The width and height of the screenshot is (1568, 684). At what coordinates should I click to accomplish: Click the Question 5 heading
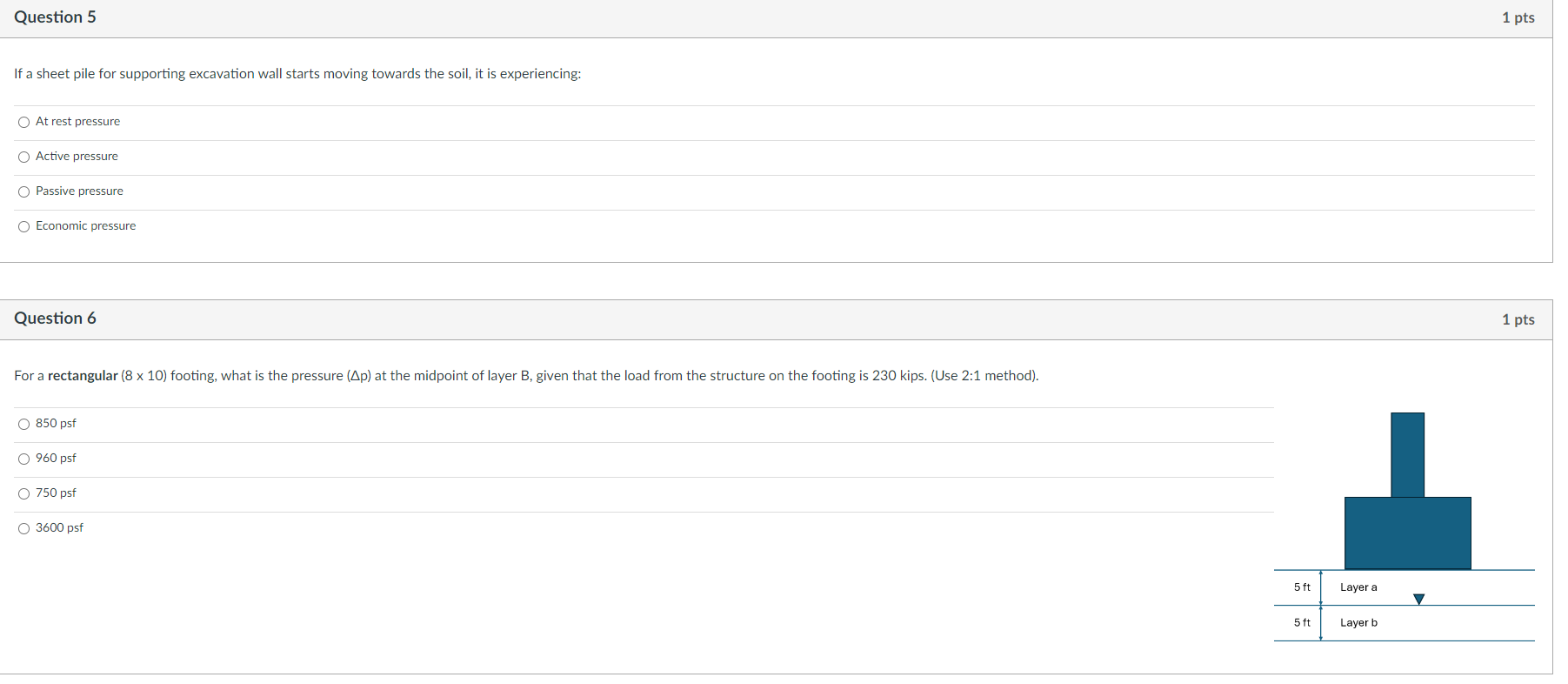tap(55, 17)
